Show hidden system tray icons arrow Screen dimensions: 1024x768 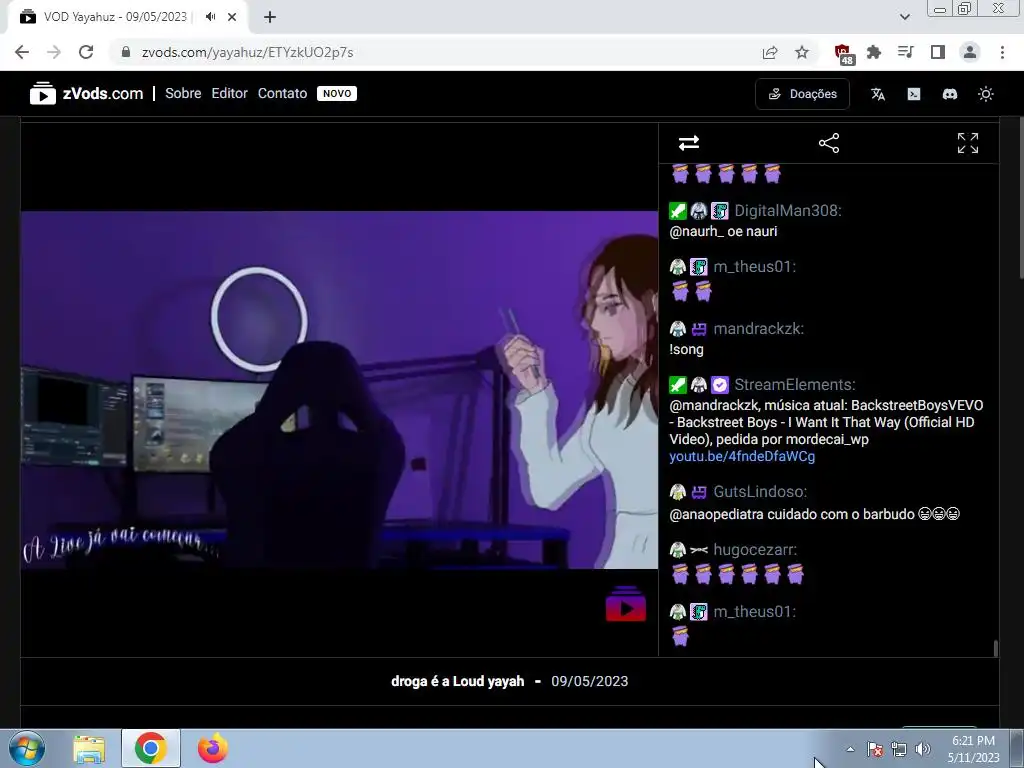point(850,749)
